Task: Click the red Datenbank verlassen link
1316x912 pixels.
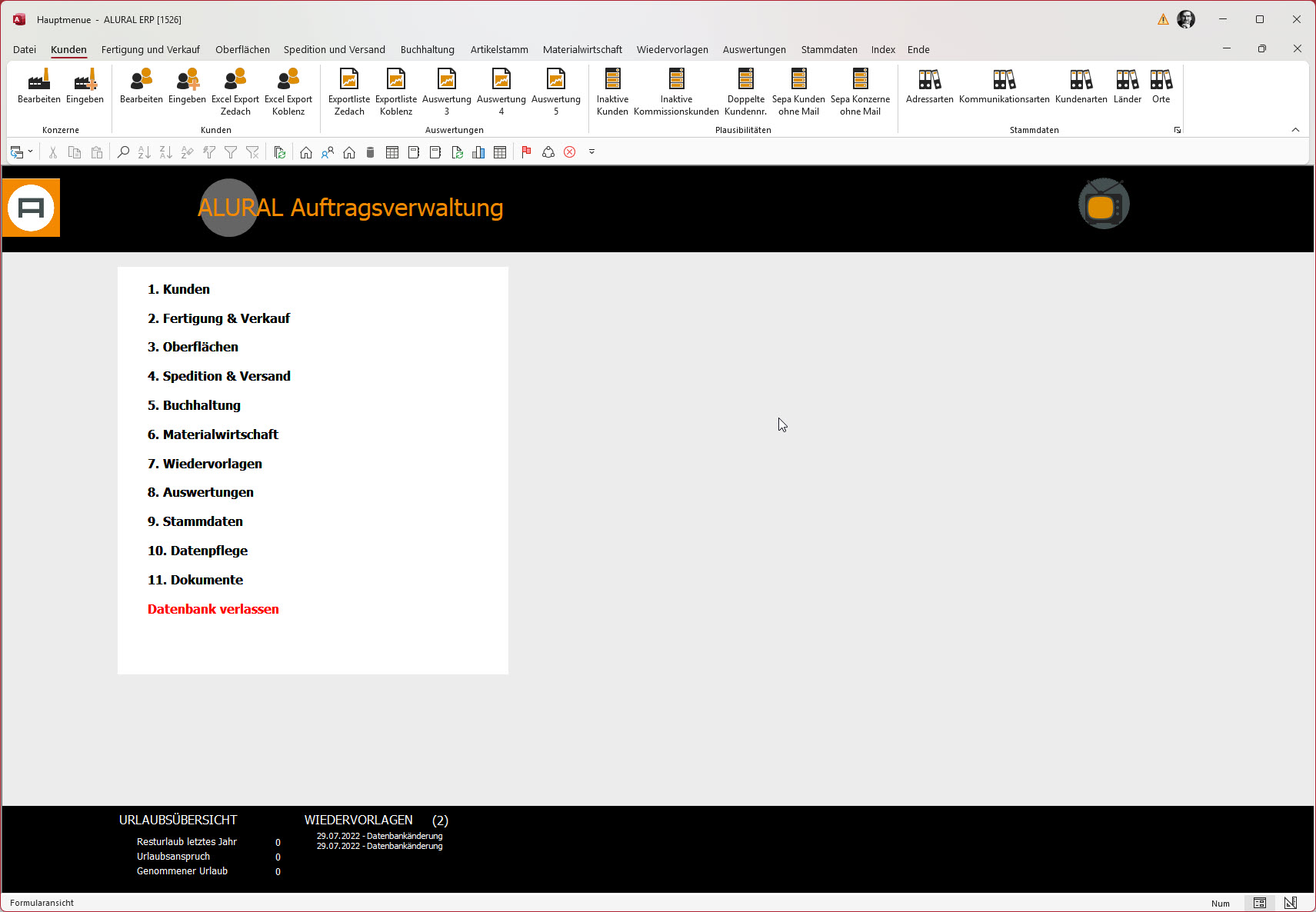Action: 213,609
